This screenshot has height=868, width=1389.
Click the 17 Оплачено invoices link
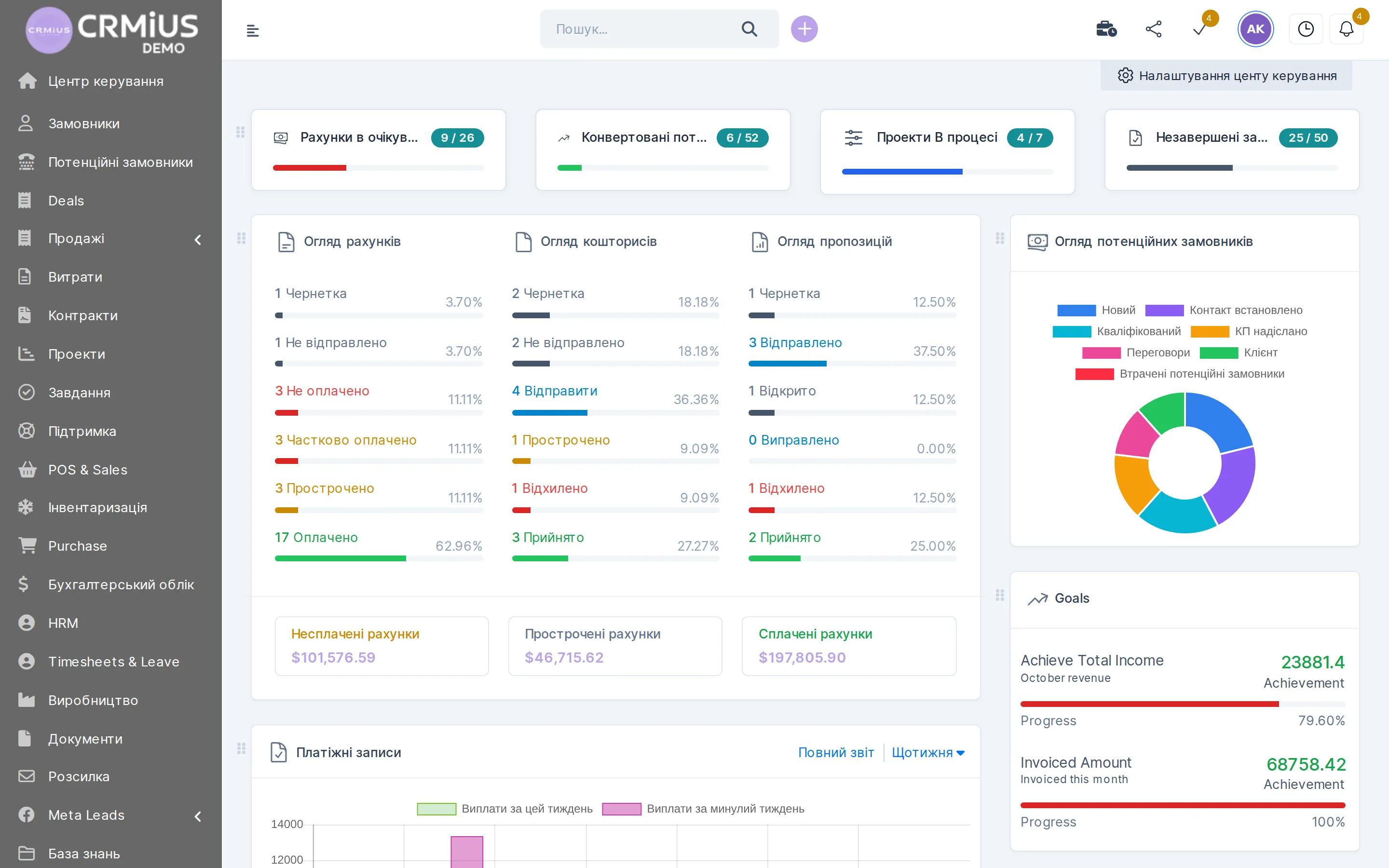[x=316, y=537]
